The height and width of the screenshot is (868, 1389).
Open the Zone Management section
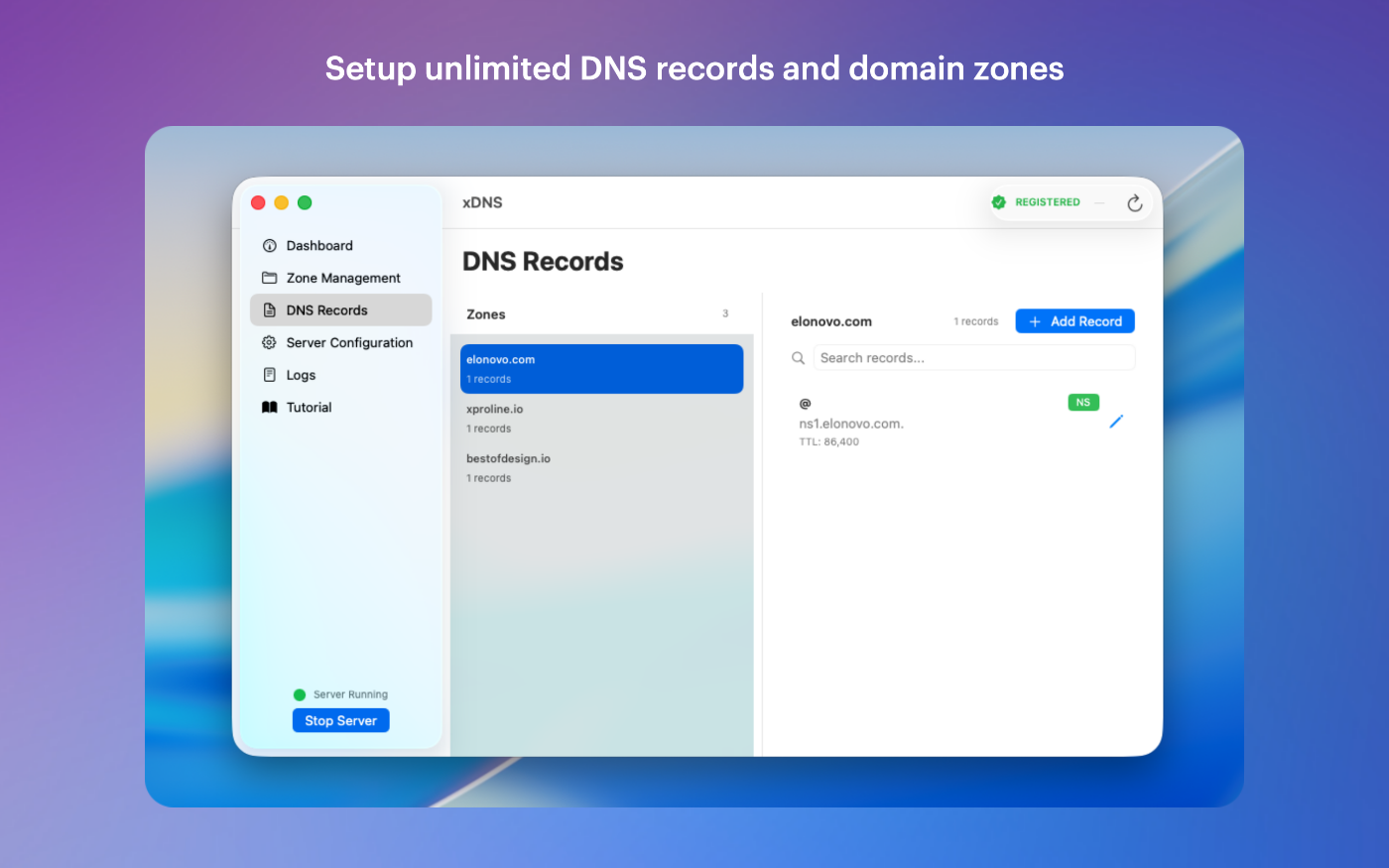tap(342, 278)
